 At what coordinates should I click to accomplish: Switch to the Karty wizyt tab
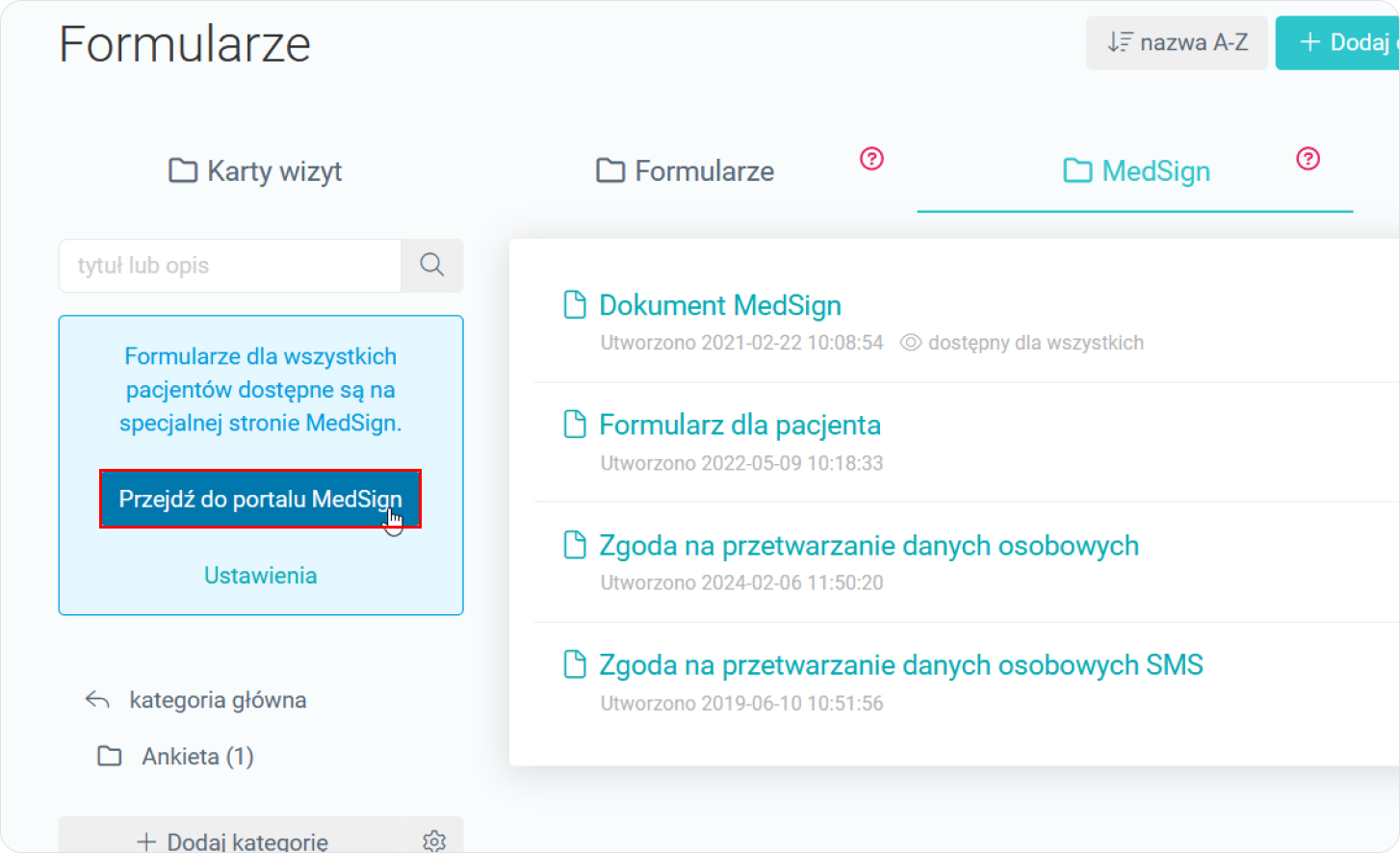[255, 171]
